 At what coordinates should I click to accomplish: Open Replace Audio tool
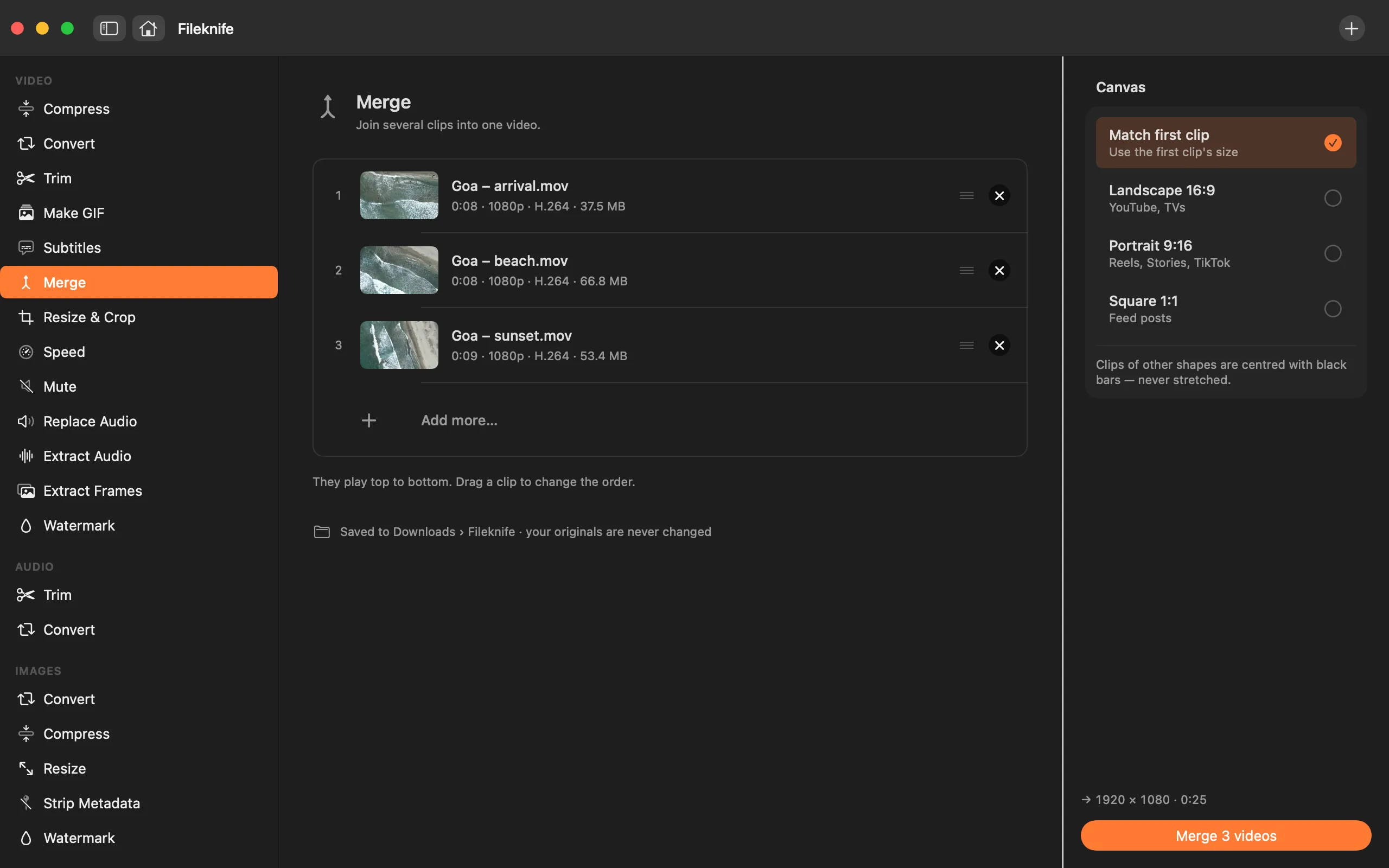[139, 422]
